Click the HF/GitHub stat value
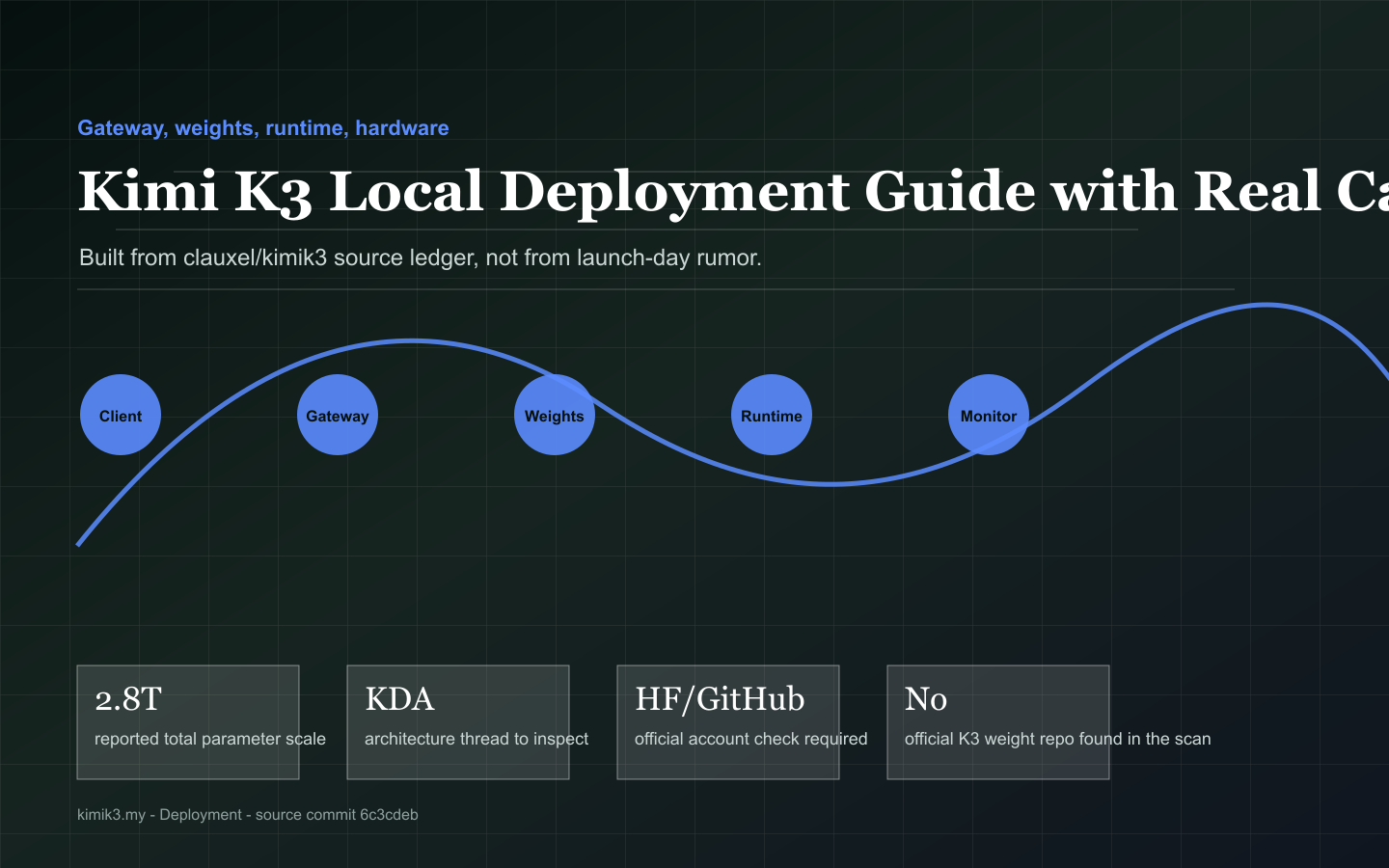Viewport: 1389px width, 868px height. pyautogui.click(x=720, y=698)
